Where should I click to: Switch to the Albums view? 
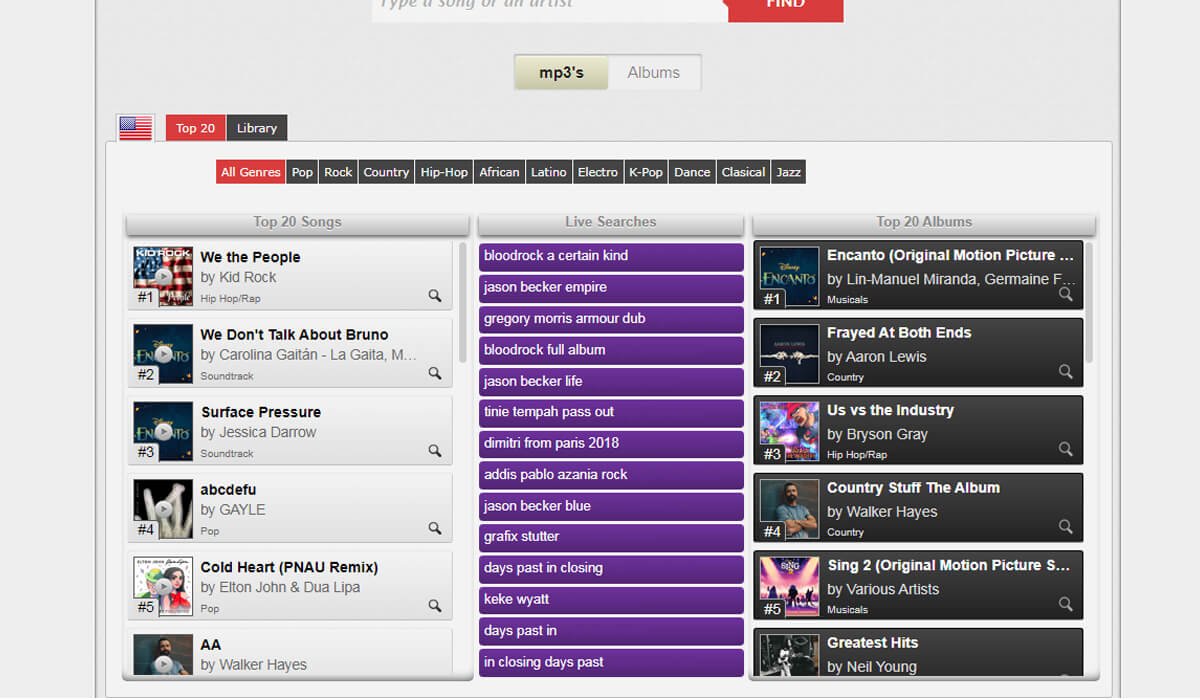(x=654, y=71)
